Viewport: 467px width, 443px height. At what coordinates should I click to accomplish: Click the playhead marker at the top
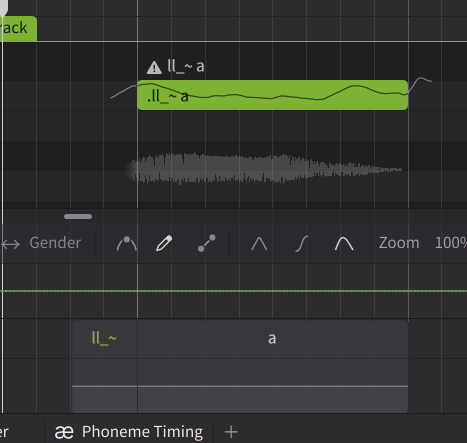[x=3, y=7]
